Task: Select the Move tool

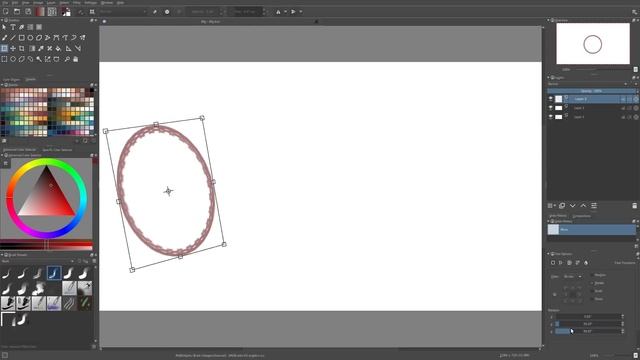Action: (x=13, y=48)
